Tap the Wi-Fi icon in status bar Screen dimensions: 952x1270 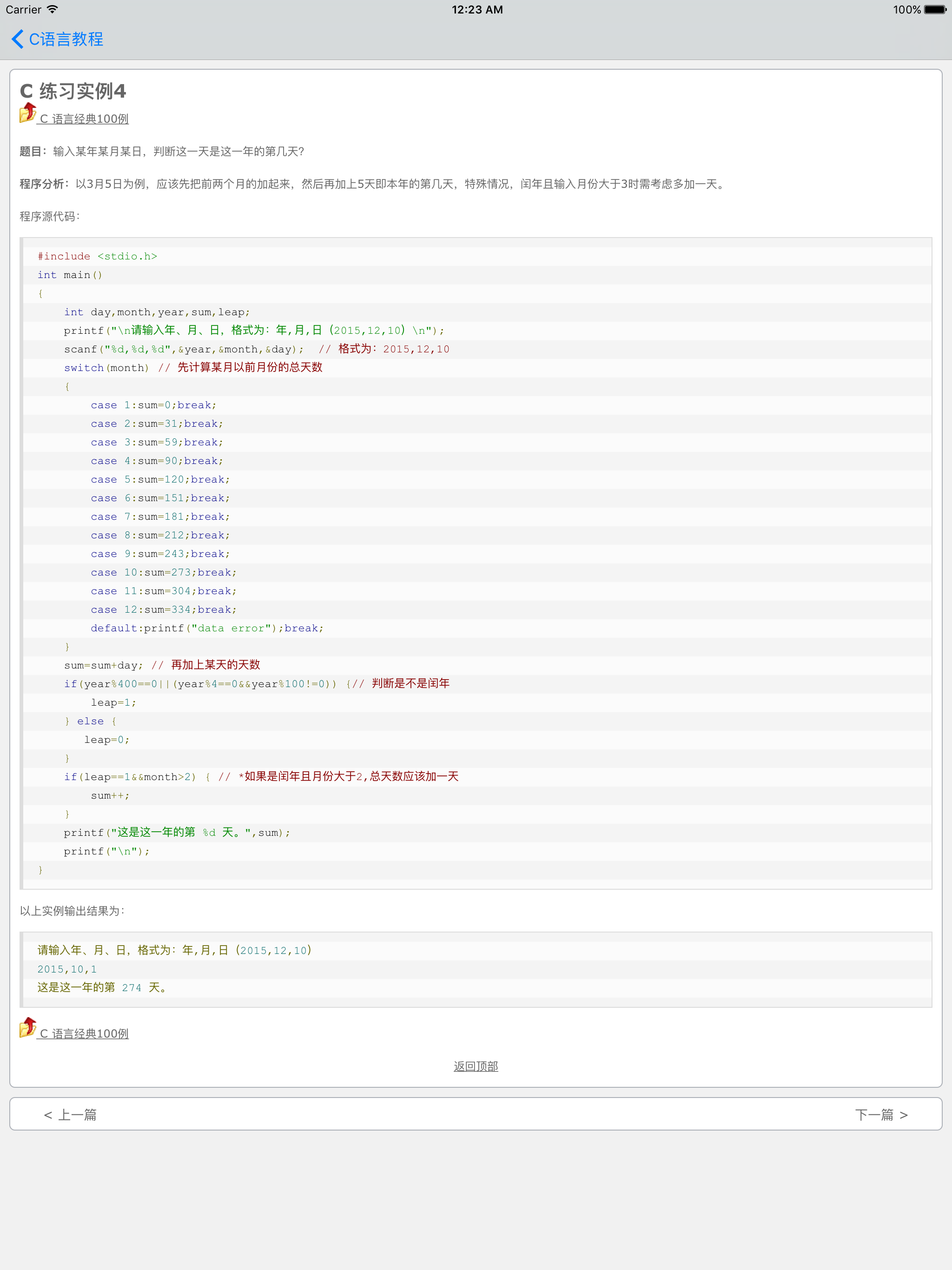[x=52, y=10]
